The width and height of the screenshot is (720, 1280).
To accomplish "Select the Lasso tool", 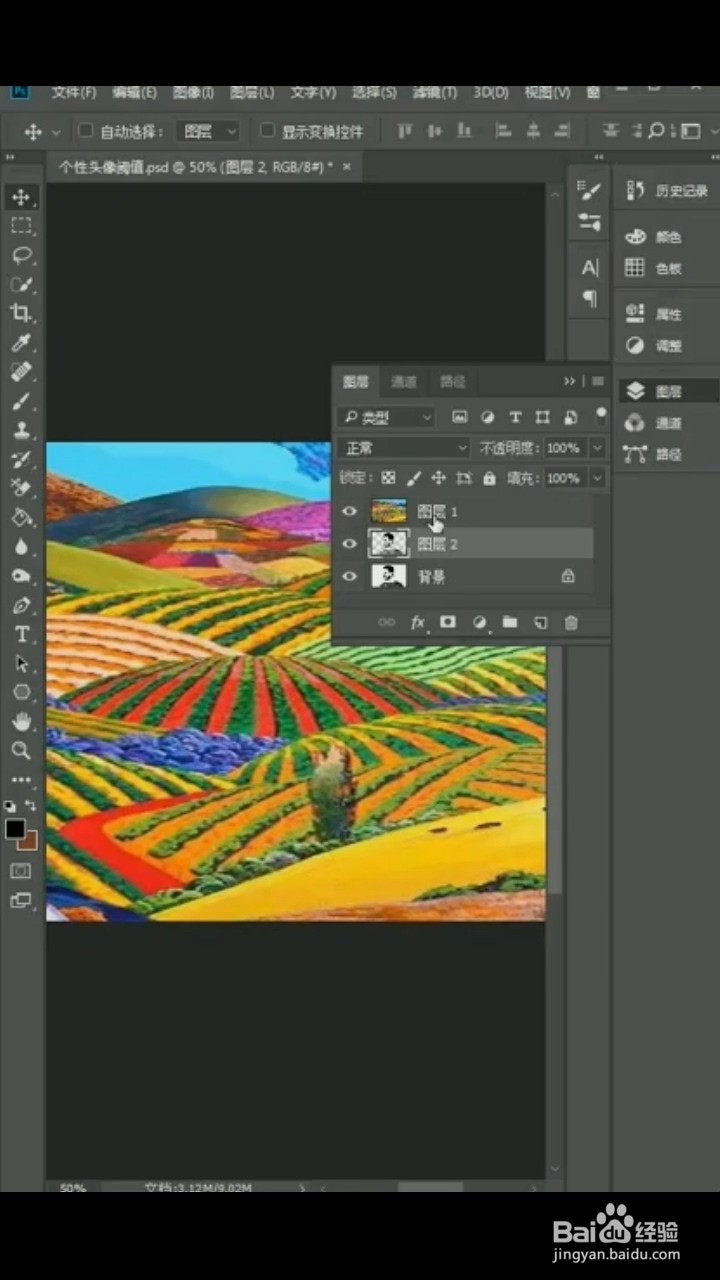I will (21, 256).
